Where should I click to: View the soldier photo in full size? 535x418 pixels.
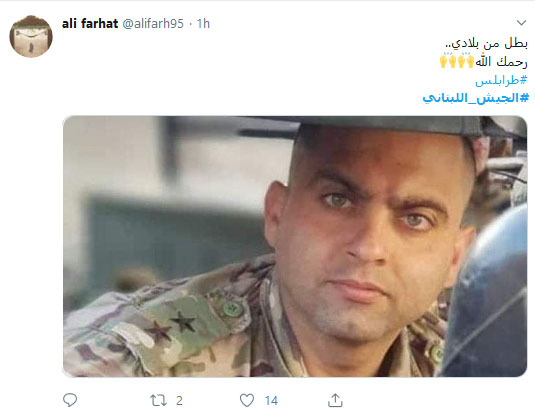[295, 246]
